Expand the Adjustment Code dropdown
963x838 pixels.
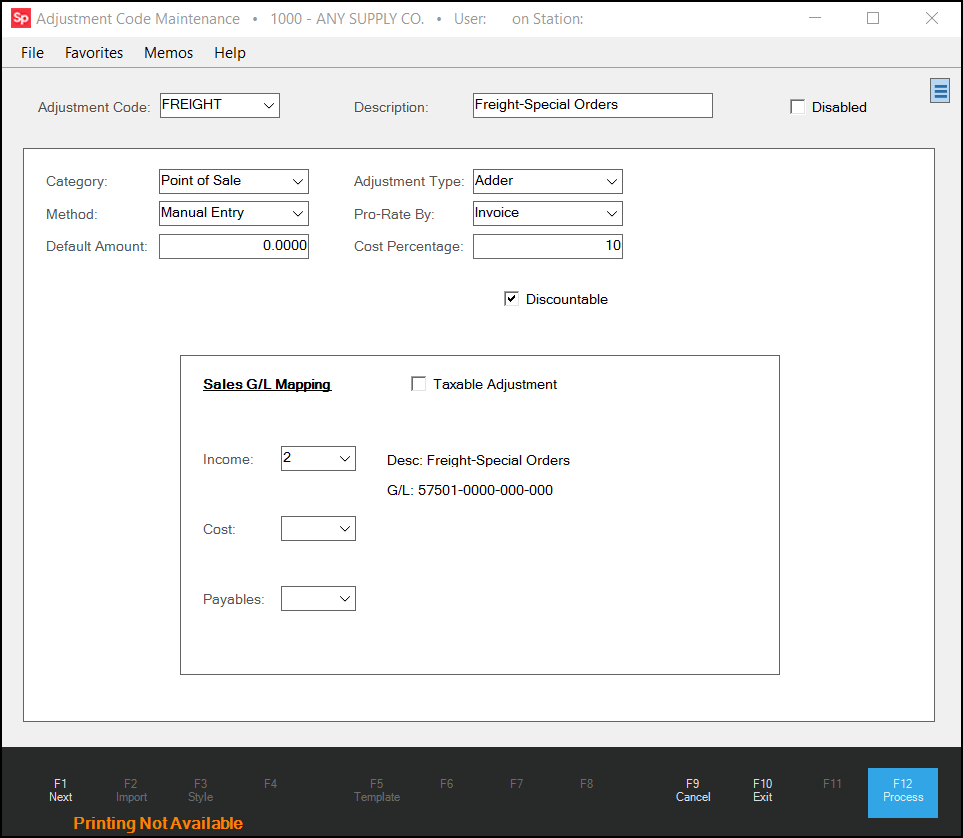tap(268, 105)
